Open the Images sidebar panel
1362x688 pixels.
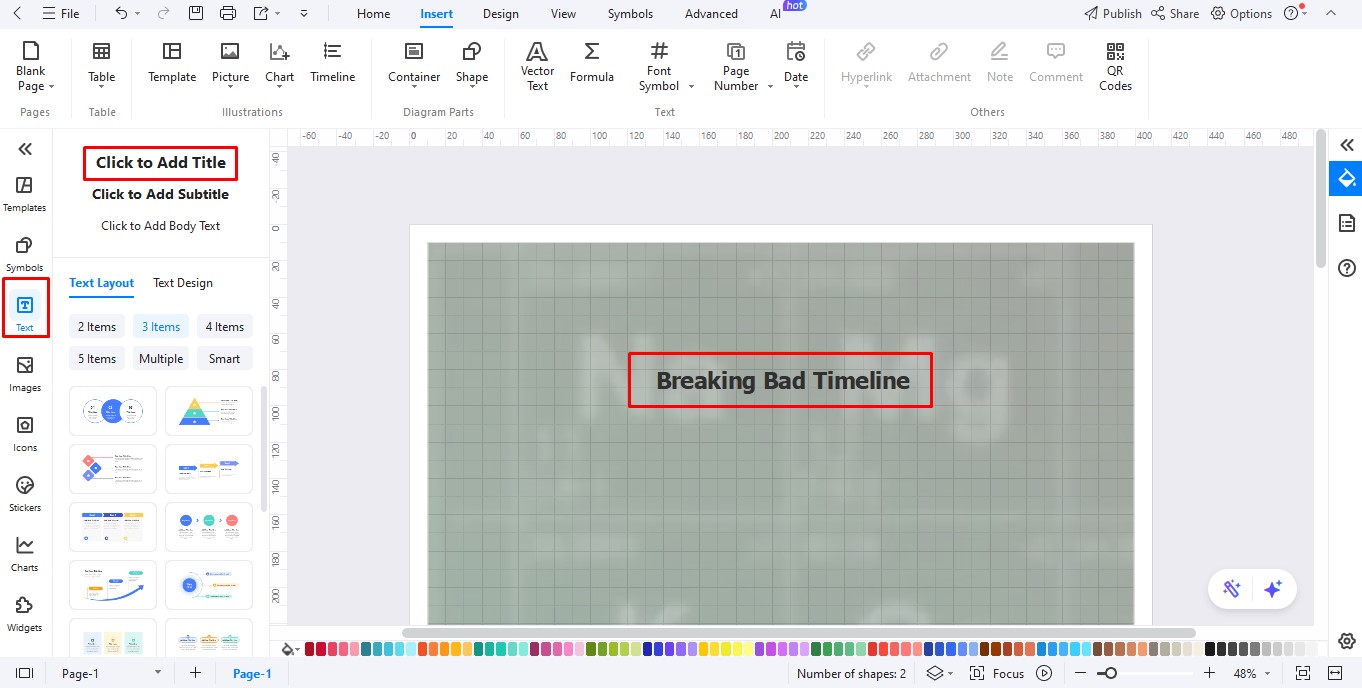pyautogui.click(x=25, y=374)
